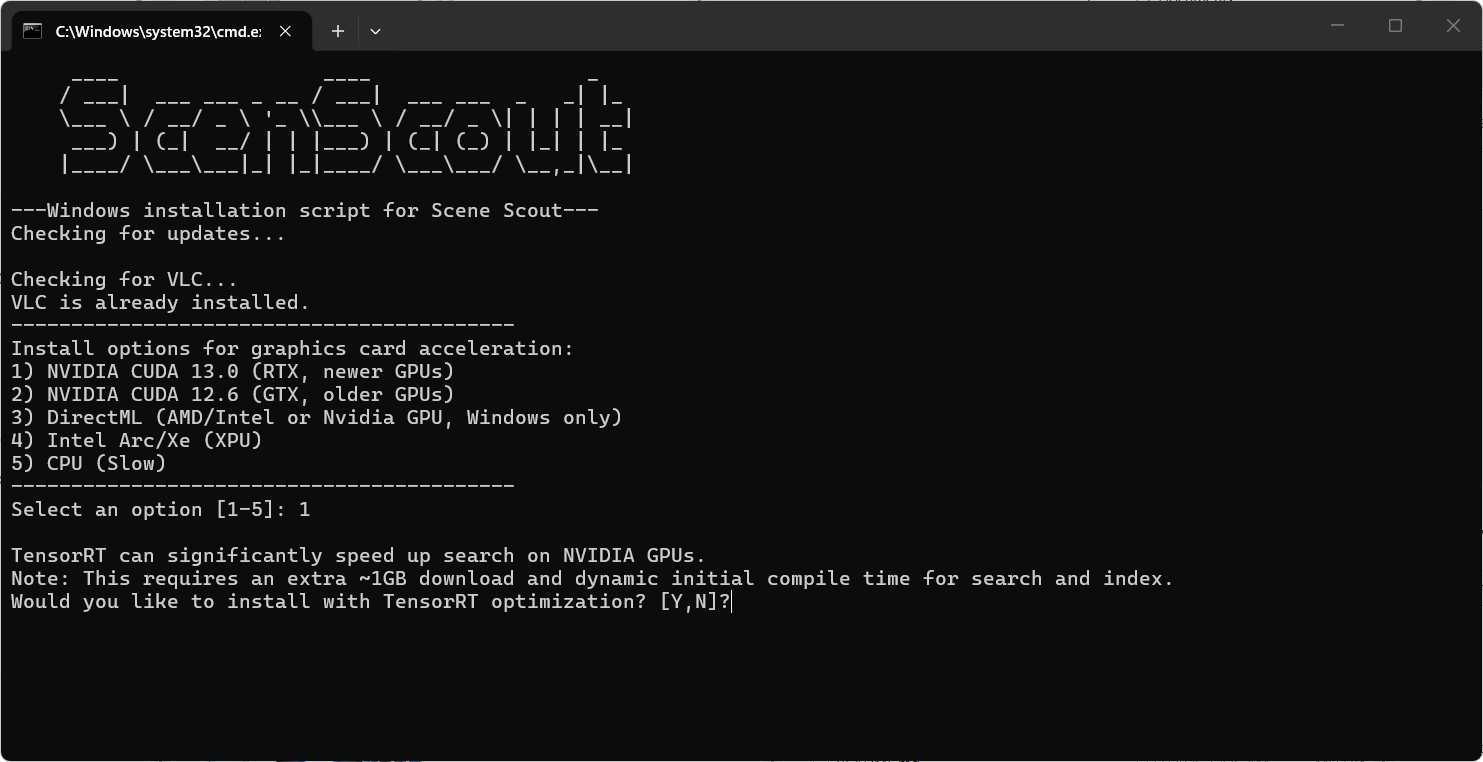Click the NVIDIA CUDA 12.6 option line

[233, 394]
